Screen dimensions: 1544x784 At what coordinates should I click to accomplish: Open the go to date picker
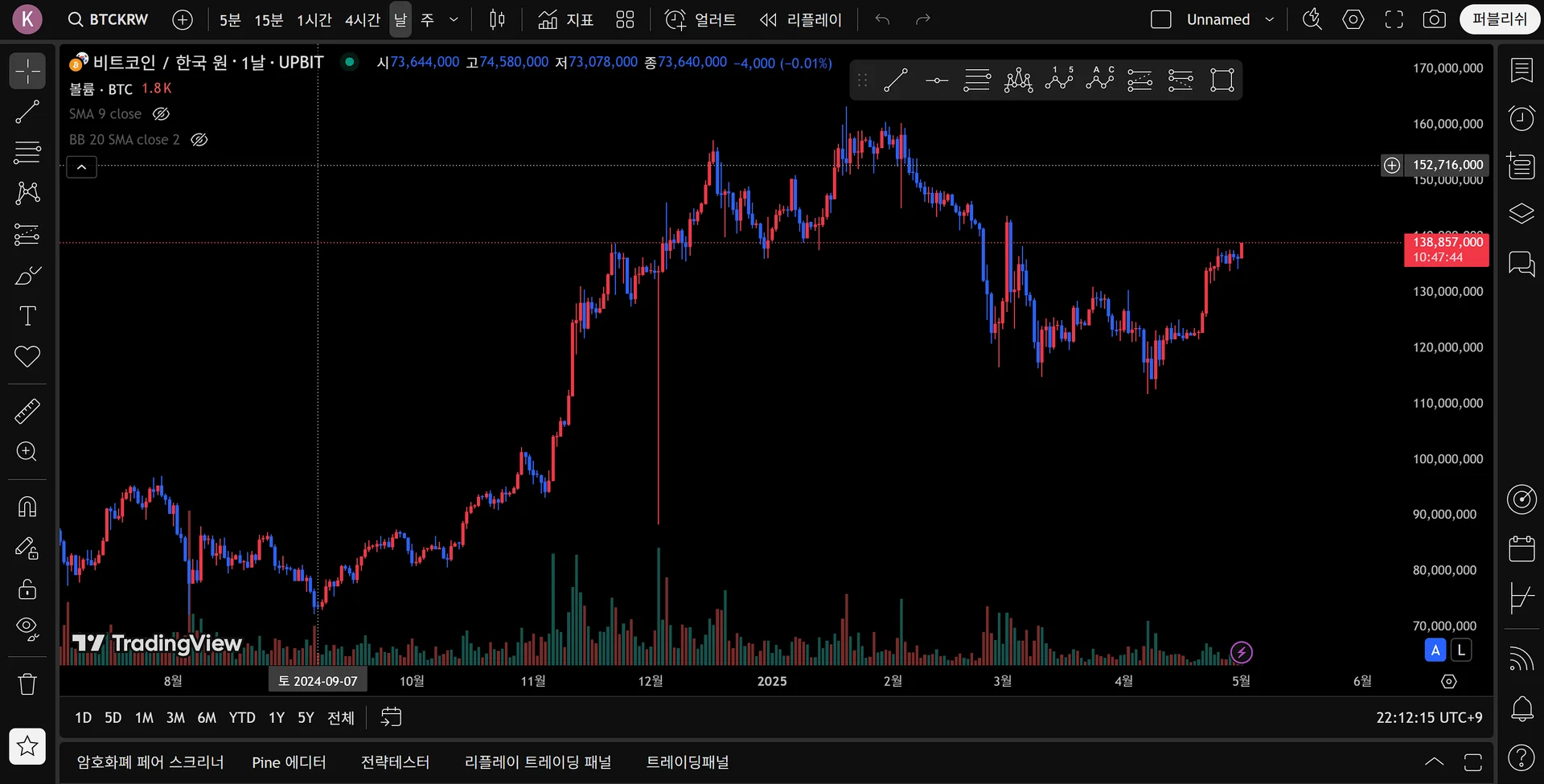391,717
